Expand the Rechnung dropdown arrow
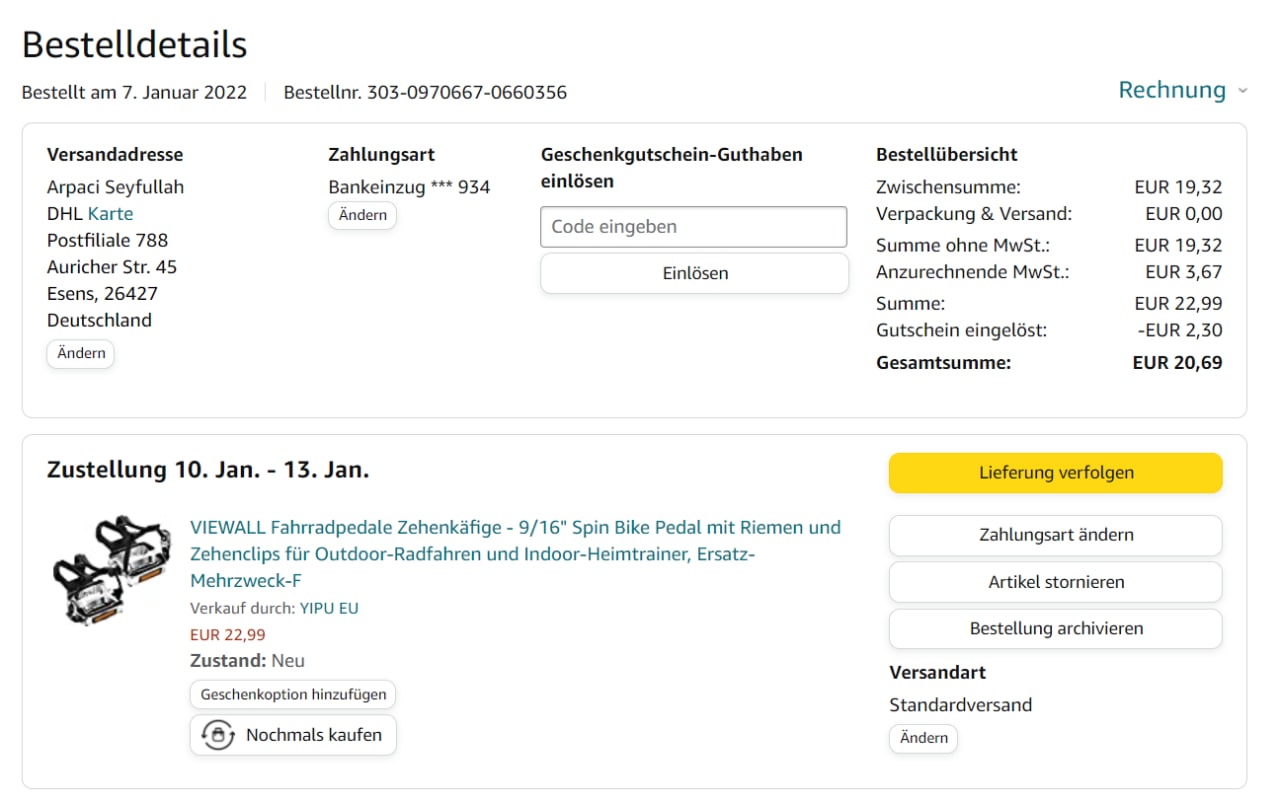This screenshot has height=803, width=1280. [x=1243, y=91]
